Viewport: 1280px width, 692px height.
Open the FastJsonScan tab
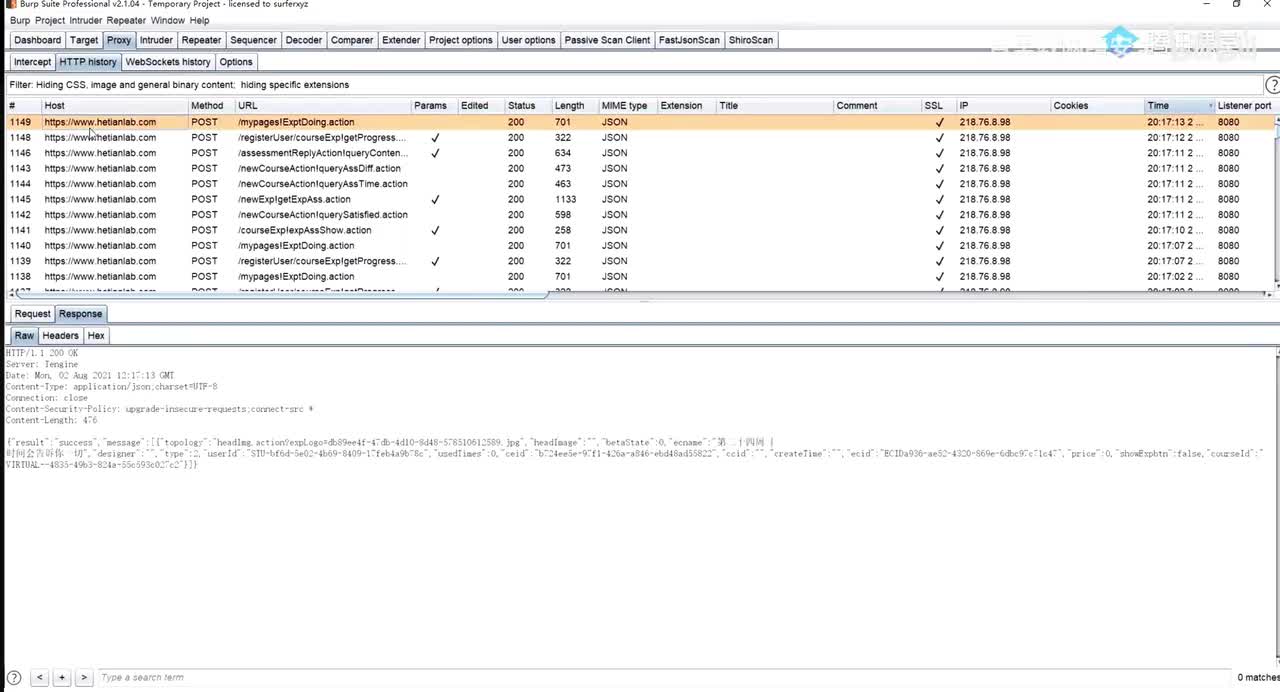pos(689,40)
